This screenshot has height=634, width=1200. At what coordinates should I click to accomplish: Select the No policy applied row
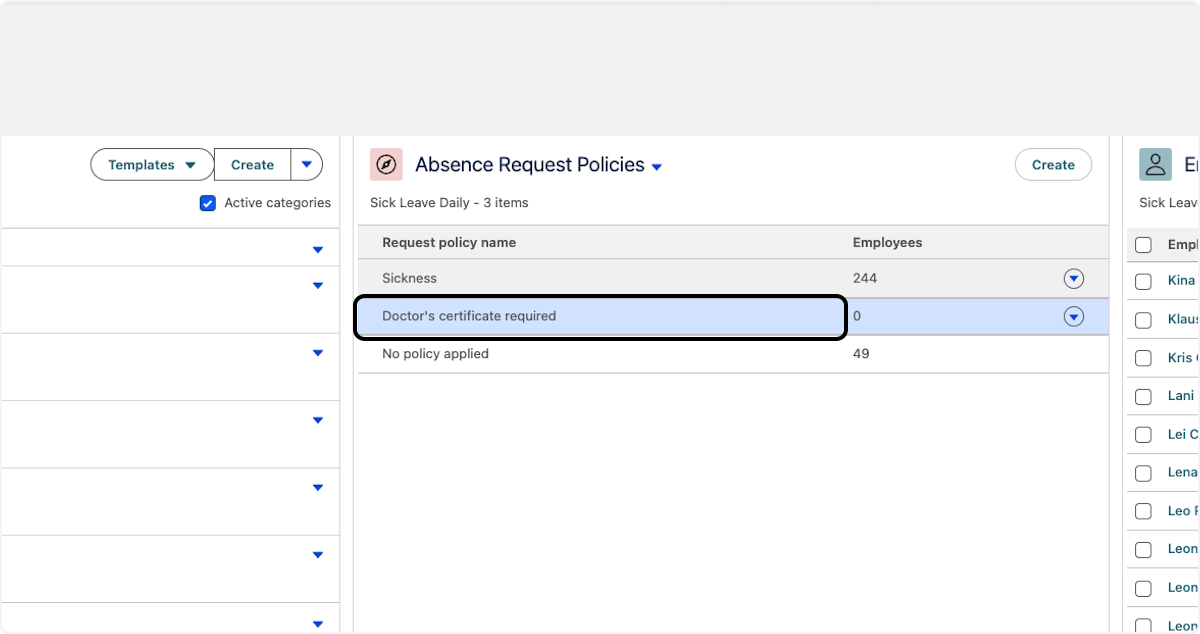tap(600, 354)
